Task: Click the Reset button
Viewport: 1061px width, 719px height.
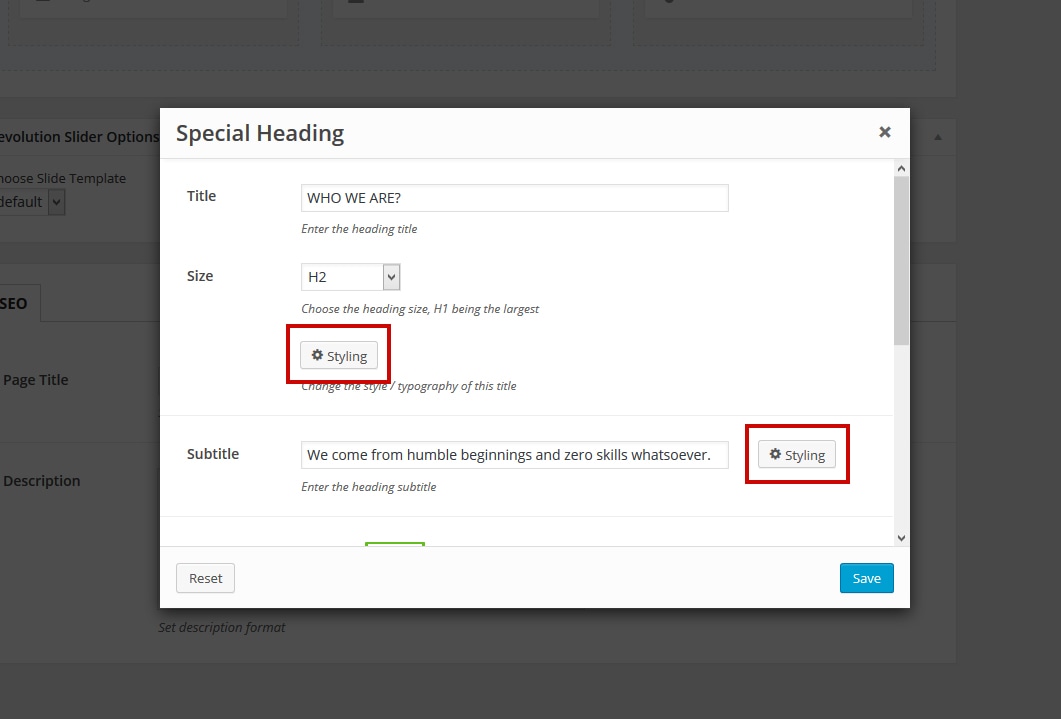Action: coord(205,578)
